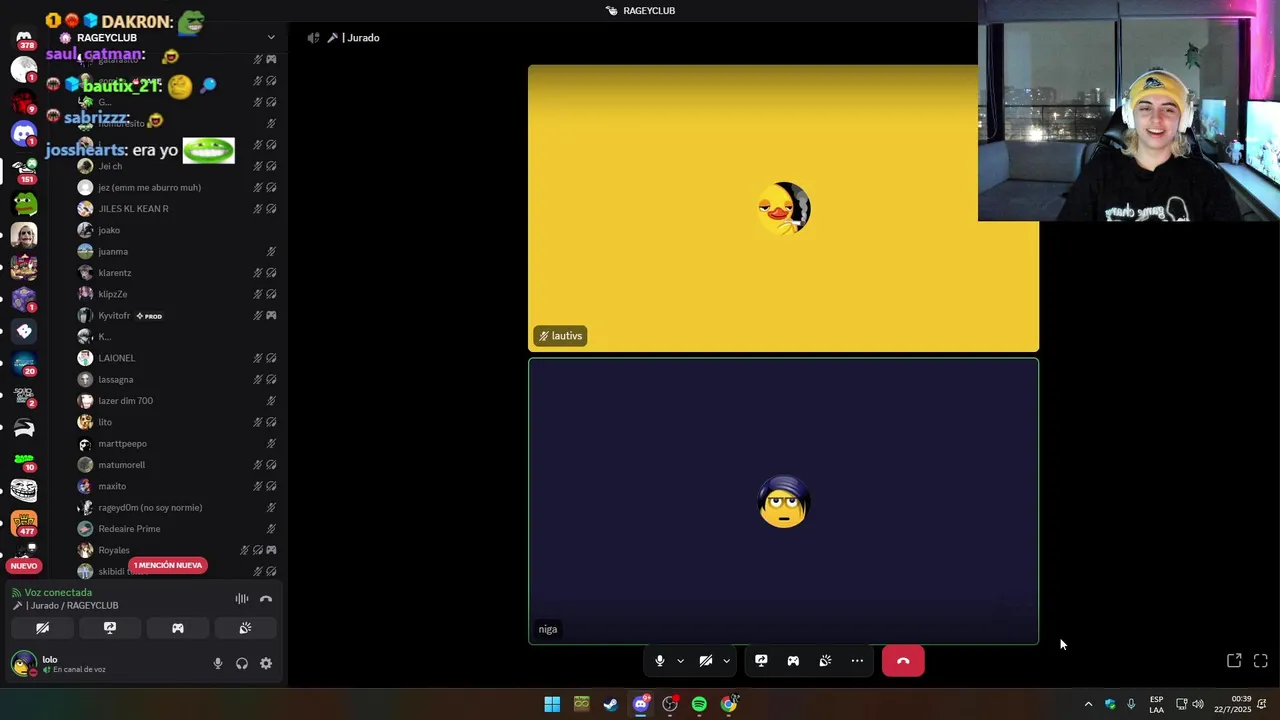Expand RAGEYCLUB server dropdown menu
This screenshot has width=1280, height=720.
coord(271,38)
